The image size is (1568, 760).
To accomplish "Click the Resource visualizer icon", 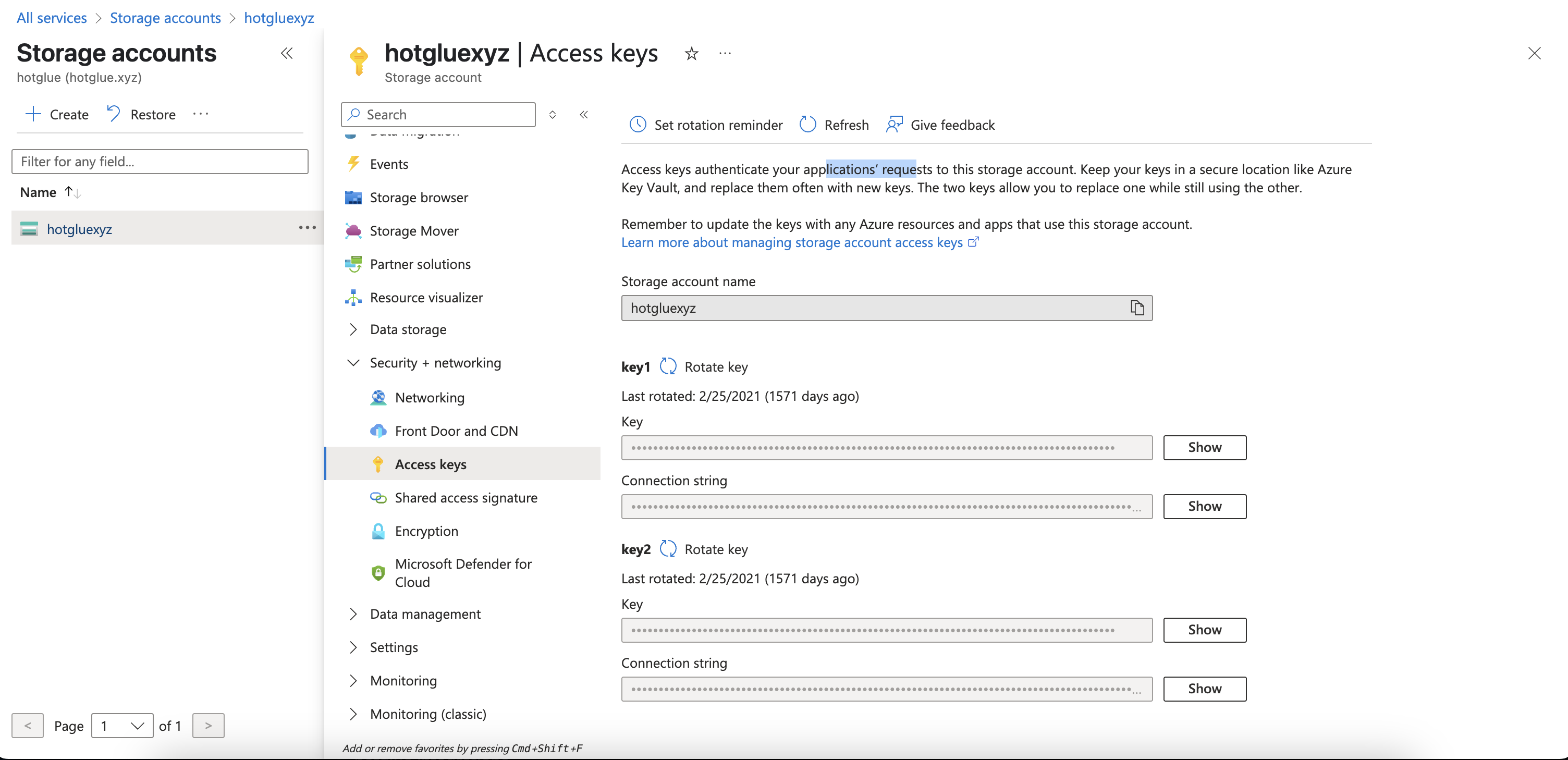I will coord(353,298).
